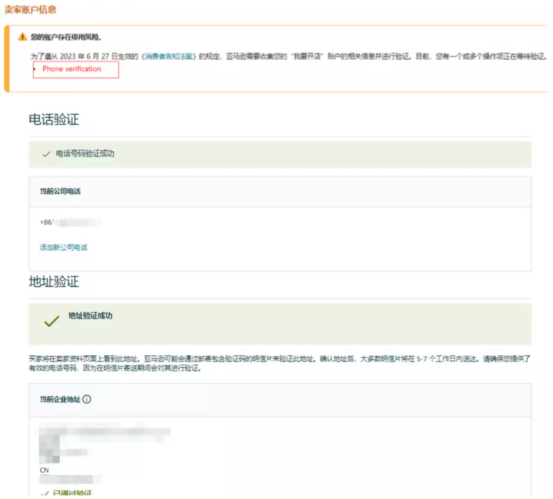Screen dimensions: 553x499
Task: Click the 您的账户存在停用风险 alert heading
Action: click(x=66, y=37)
